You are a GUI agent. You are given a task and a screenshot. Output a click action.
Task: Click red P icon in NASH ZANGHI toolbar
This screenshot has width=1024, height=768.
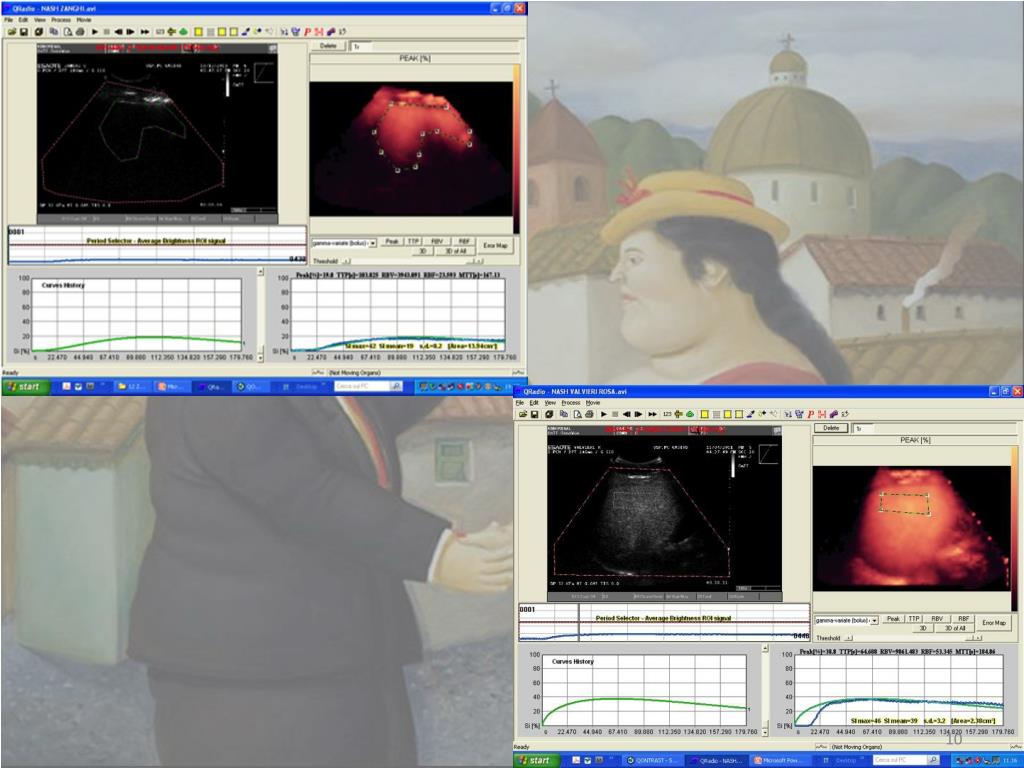pyautogui.click(x=308, y=31)
